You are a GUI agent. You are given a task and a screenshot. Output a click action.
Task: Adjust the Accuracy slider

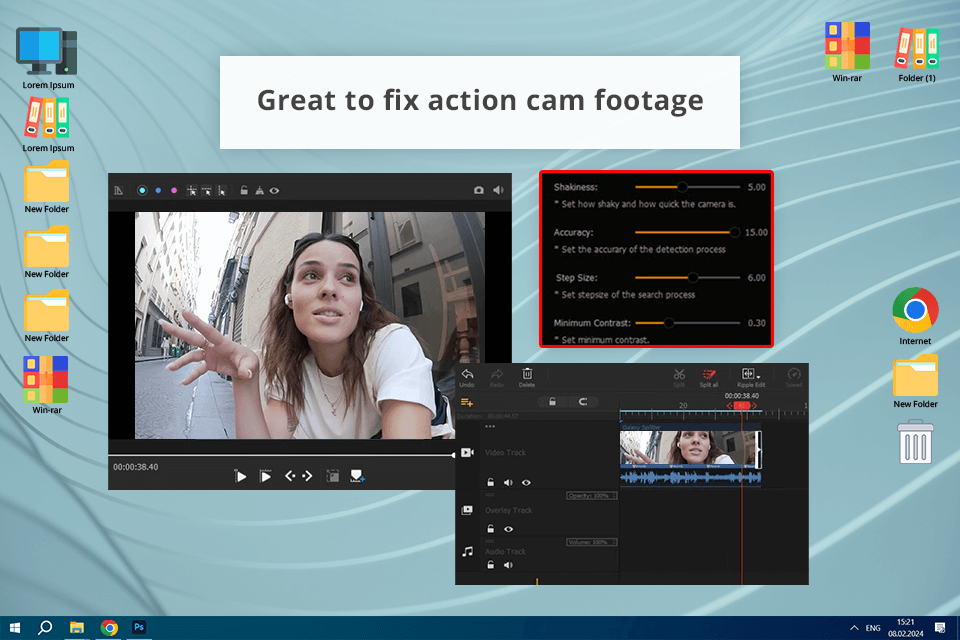pos(687,232)
